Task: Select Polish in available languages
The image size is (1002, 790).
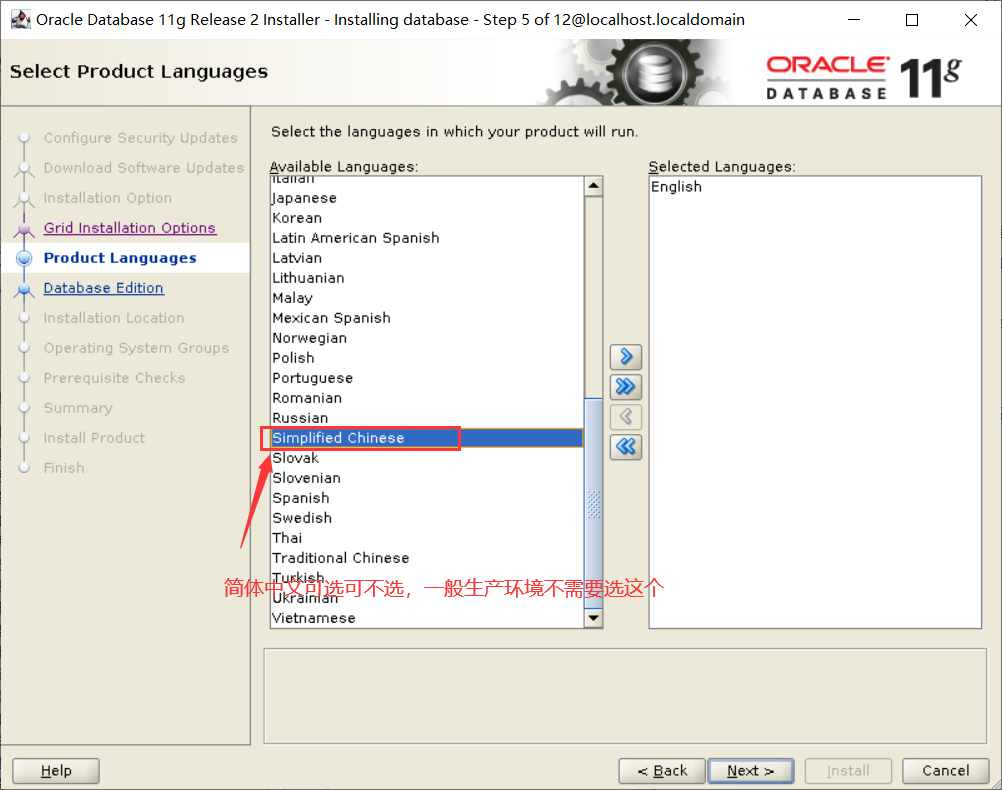Action: click(427, 358)
